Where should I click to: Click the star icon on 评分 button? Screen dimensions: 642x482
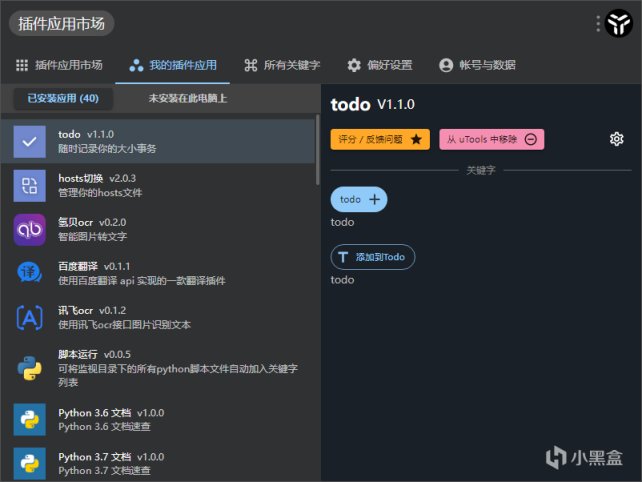(x=416, y=139)
